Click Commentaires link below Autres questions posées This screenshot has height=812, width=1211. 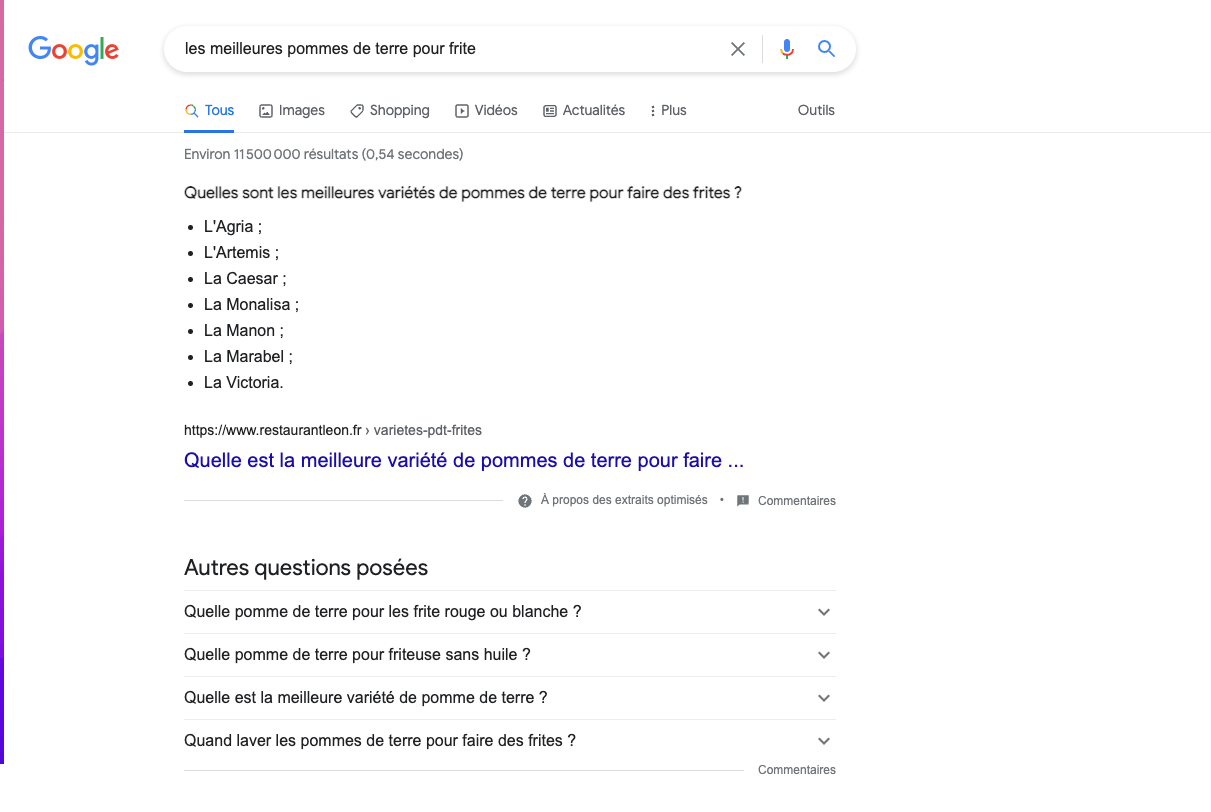point(797,770)
